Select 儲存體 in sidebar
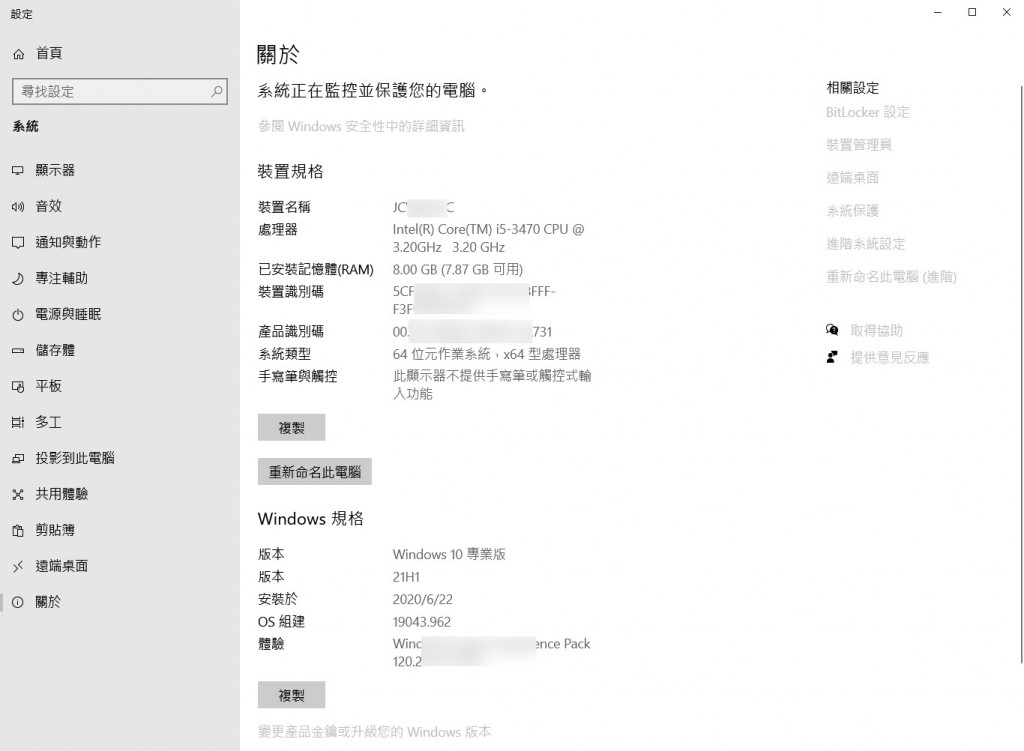1024x751 pixels. coord(120,350)
